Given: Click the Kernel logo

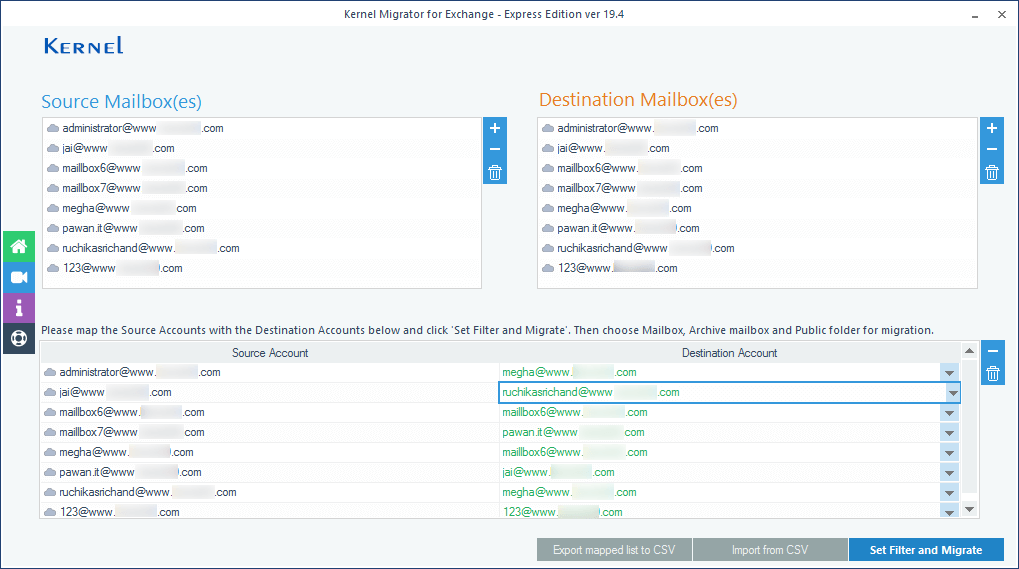Looking at the screenshot, I should pos(83,45).
